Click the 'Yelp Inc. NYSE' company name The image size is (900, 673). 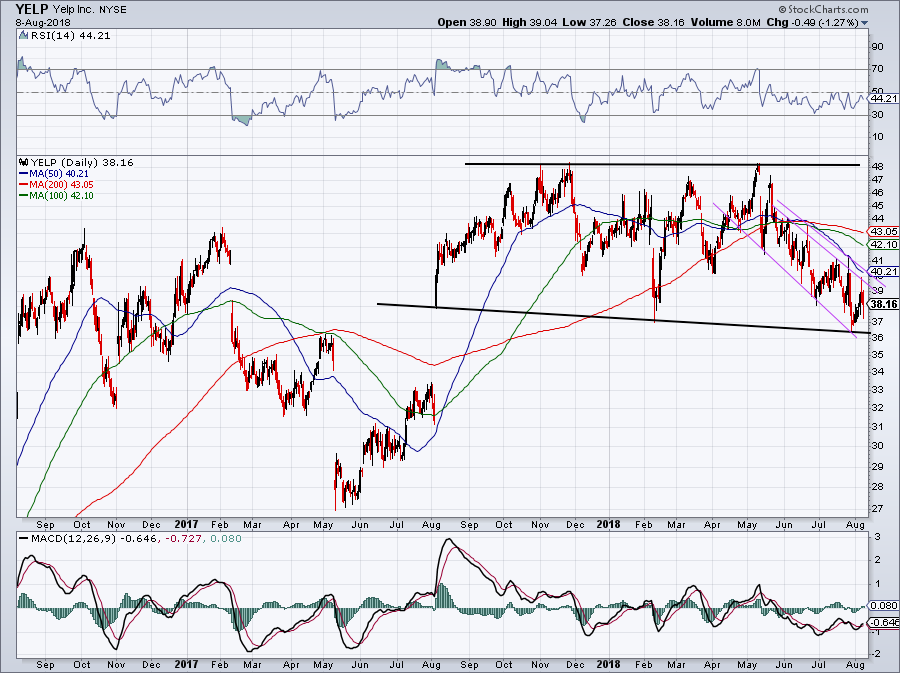90,10
